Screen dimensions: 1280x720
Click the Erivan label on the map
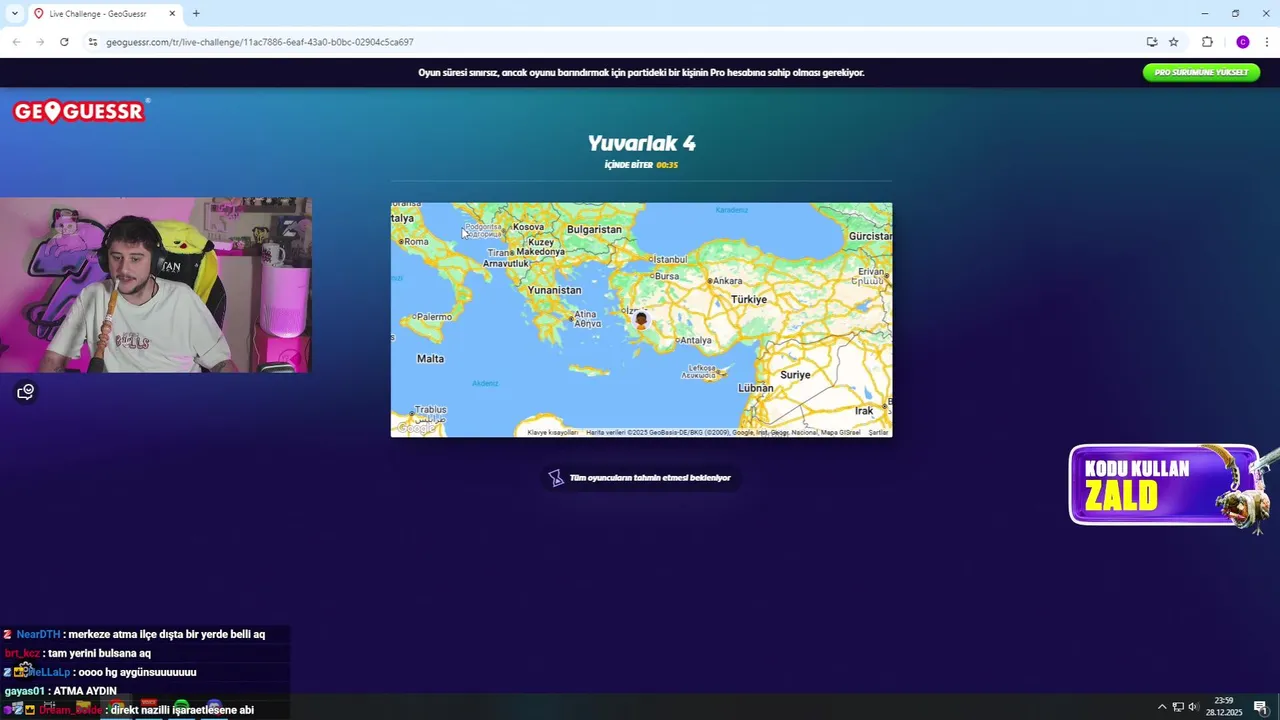coord(871,275)
